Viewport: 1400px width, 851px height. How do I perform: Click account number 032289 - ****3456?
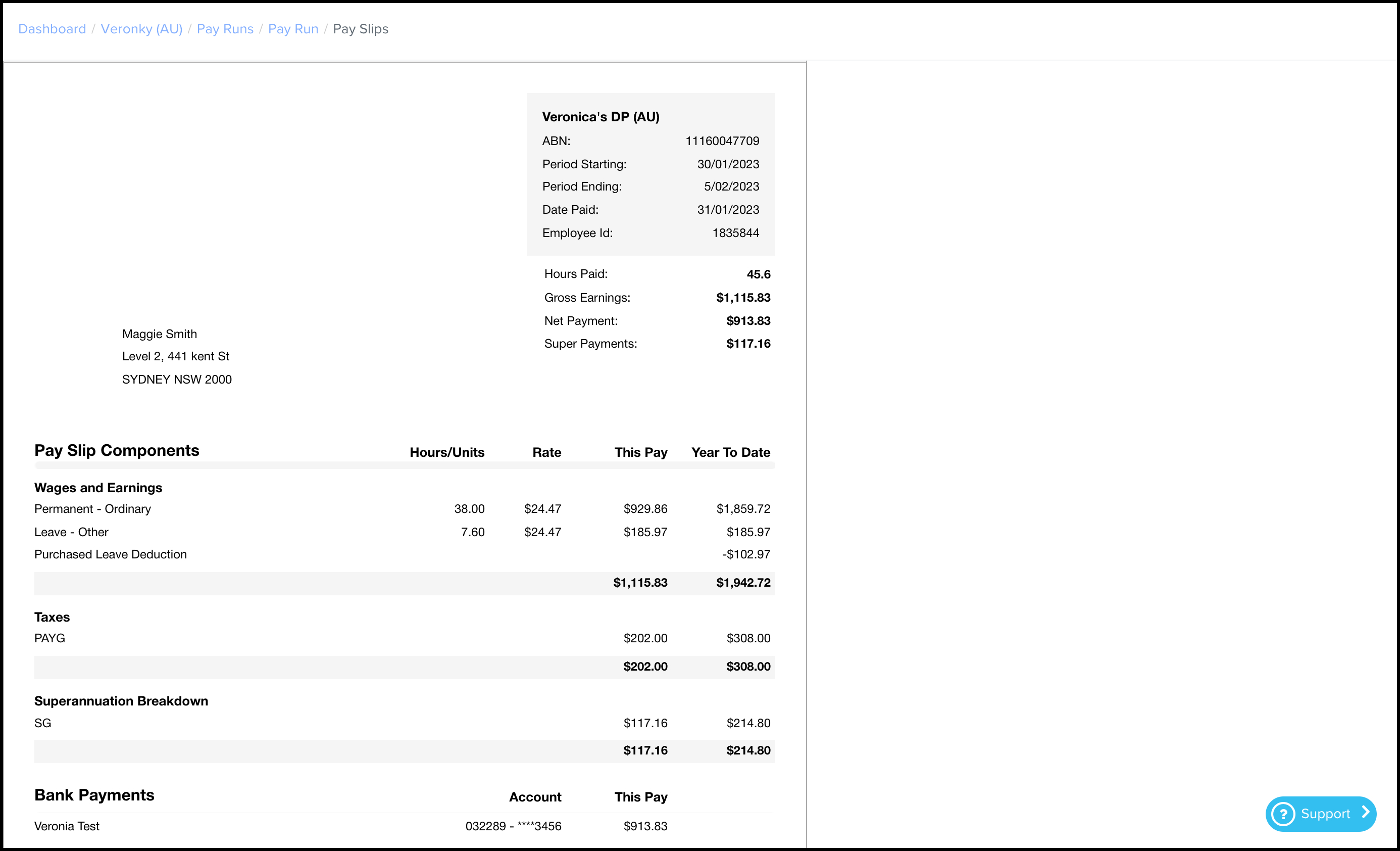(513, 826)
